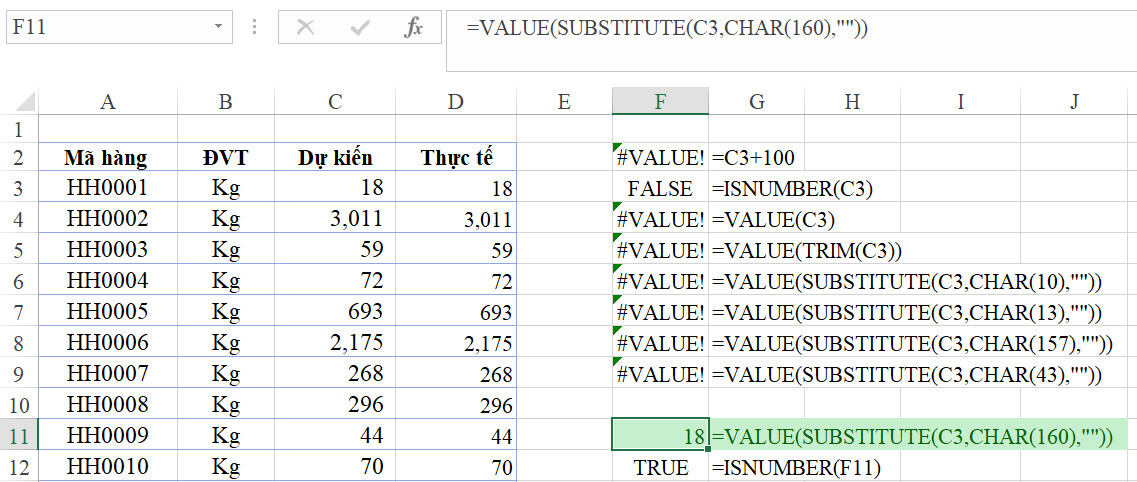Click the Kg cell in HH0001 row

point(226,188)
